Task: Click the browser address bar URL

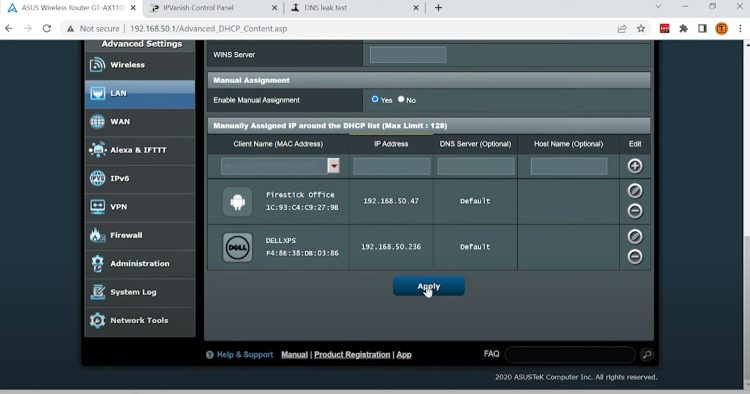Action: point(209,29)
